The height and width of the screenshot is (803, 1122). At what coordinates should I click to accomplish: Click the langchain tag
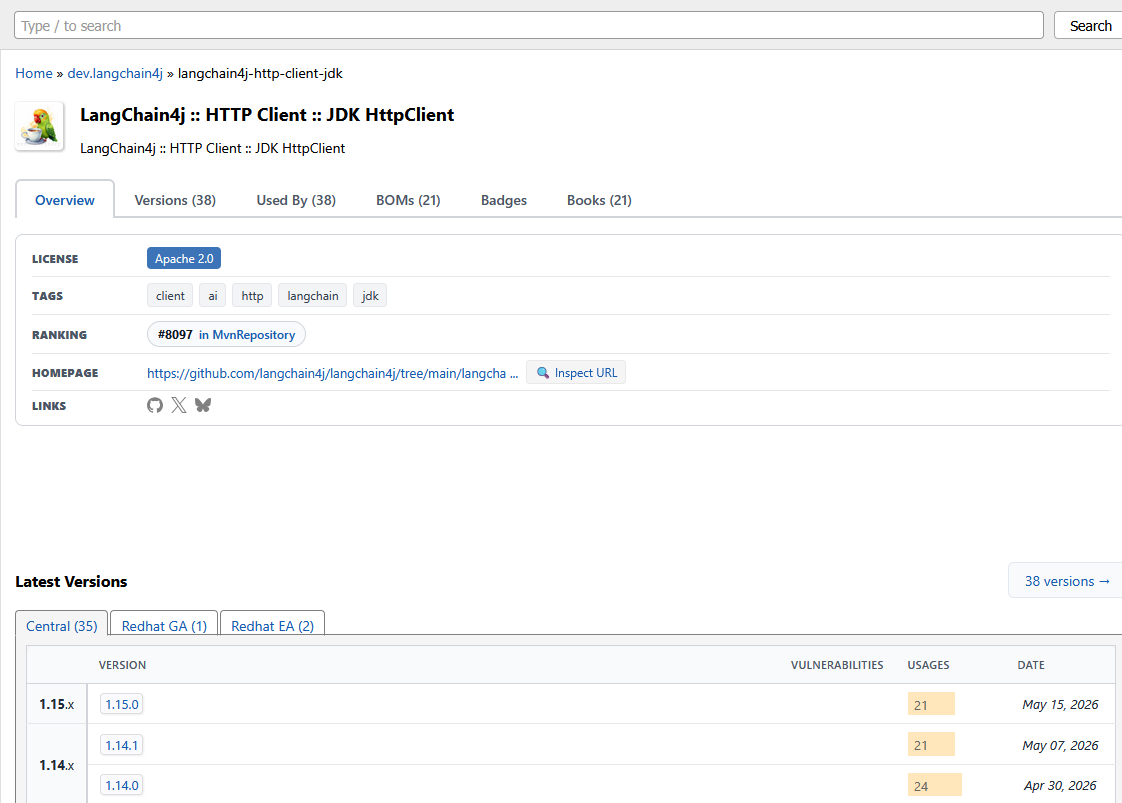(x=313, y=296)
